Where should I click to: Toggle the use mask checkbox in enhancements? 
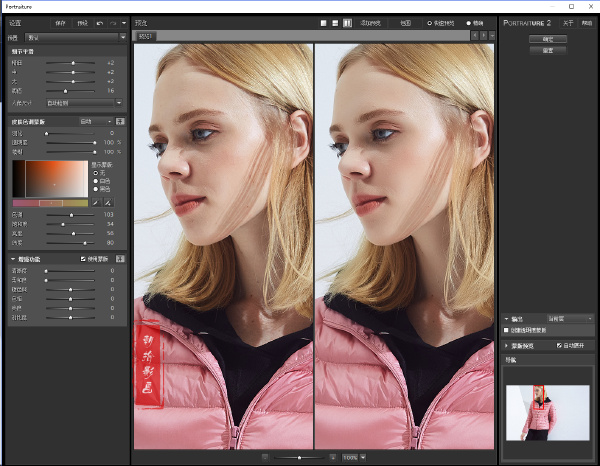pos(83,259)
